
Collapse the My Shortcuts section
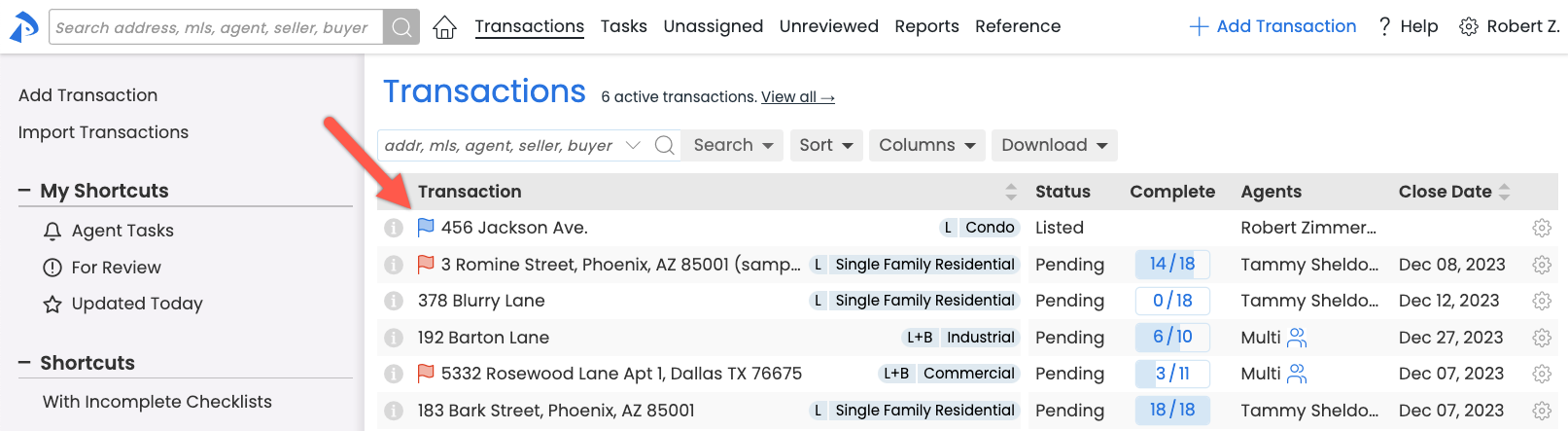[24, 191]
